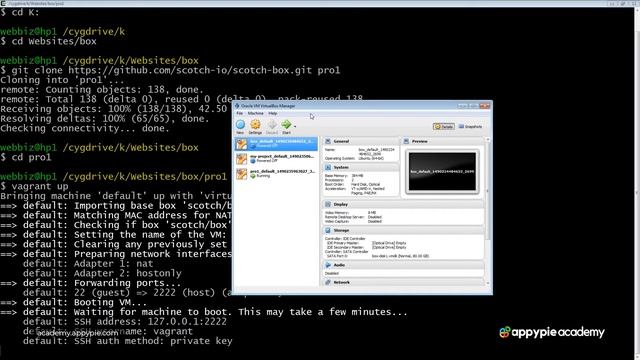The image size is (640, 360).
Task: Open the dropdown arrow beside Start
Action: coord(295,126)
